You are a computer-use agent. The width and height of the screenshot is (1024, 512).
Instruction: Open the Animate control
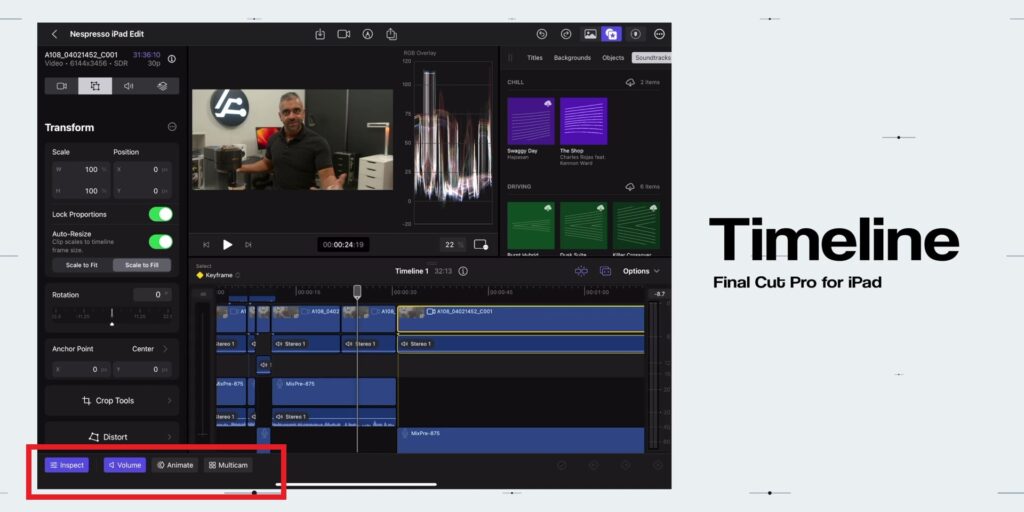point(175,465)
